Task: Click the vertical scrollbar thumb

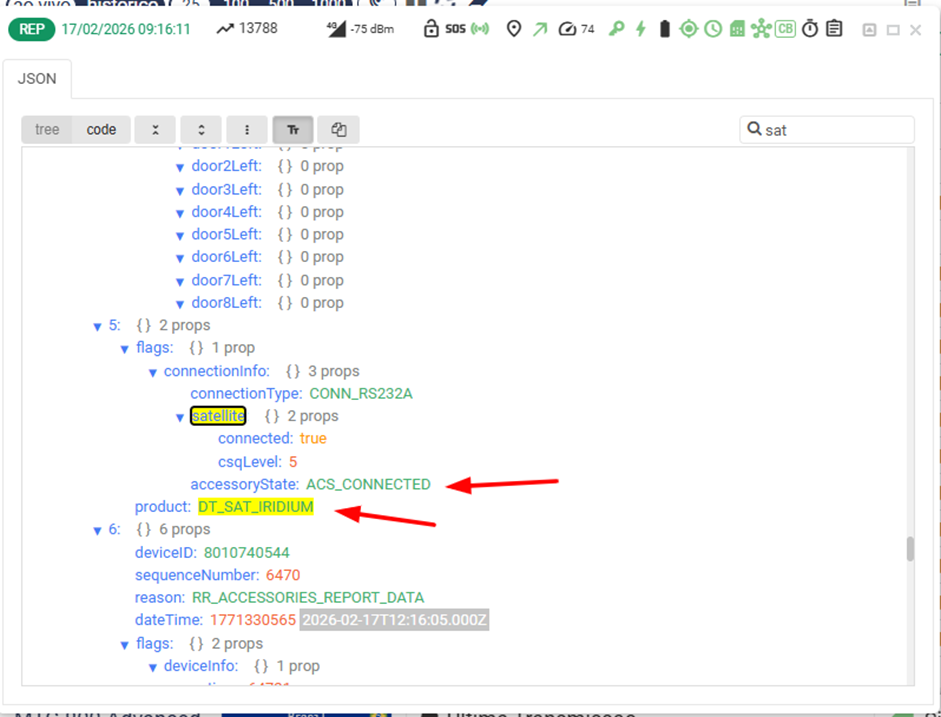Action: pyautogui.click(x=910, y=549)
